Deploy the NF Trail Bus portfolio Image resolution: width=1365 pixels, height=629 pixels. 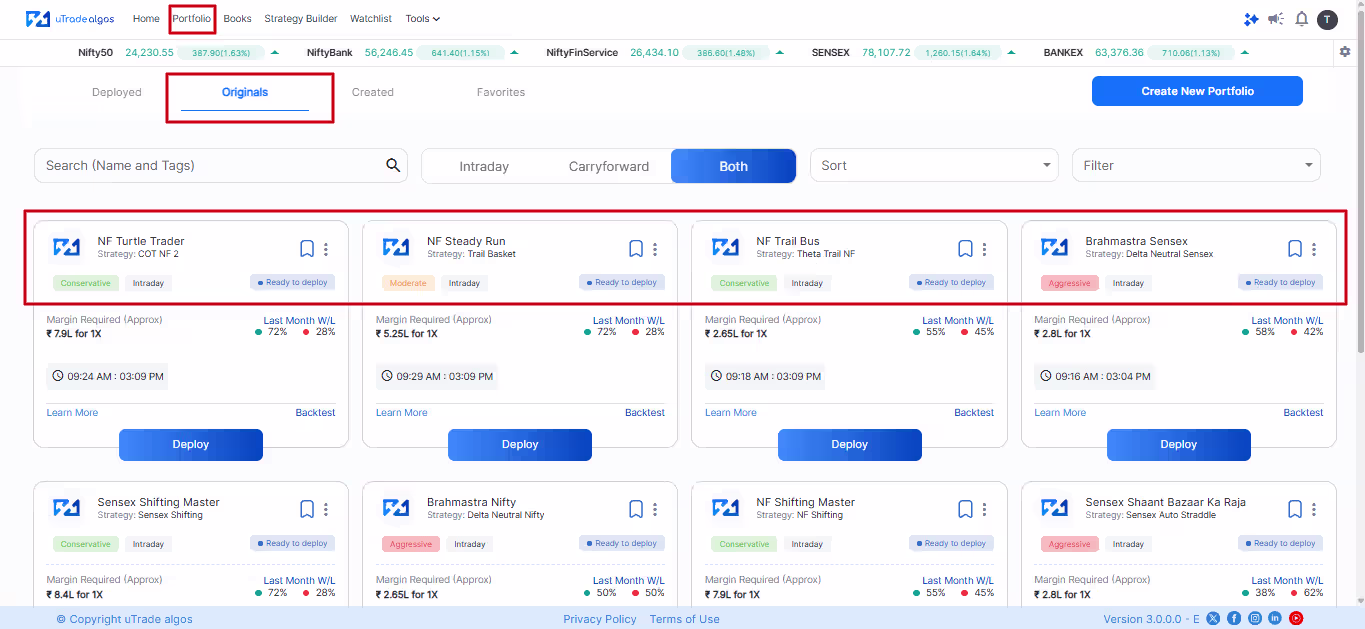pos(850,445)
